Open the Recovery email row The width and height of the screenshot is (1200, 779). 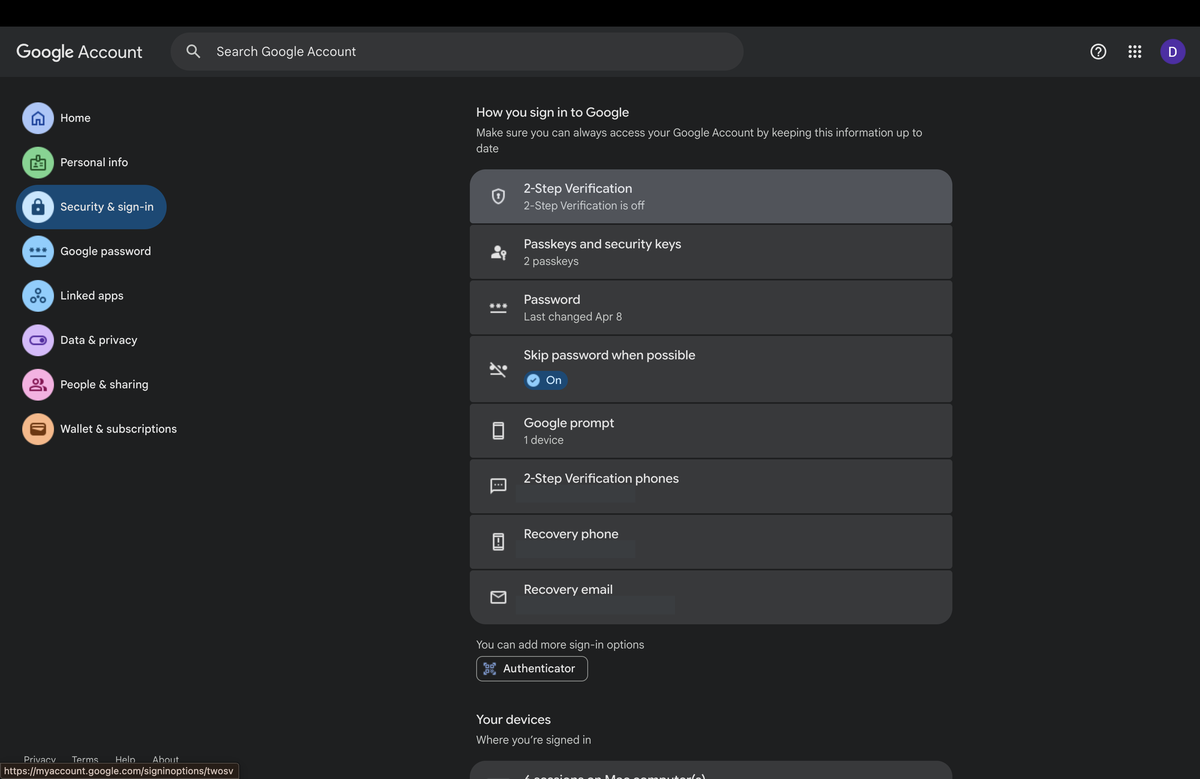point(711,597)
